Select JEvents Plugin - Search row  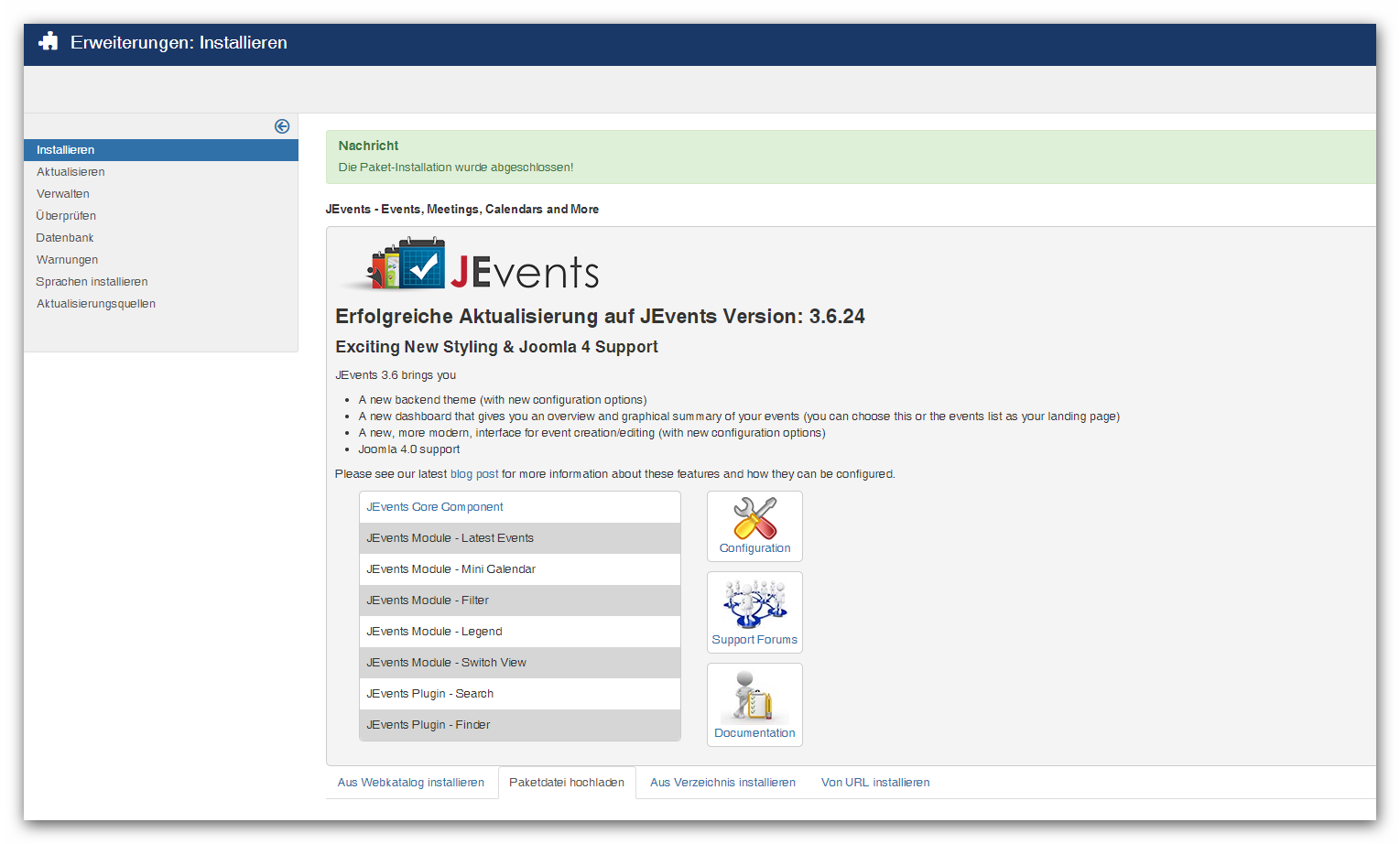pos(520,694)
